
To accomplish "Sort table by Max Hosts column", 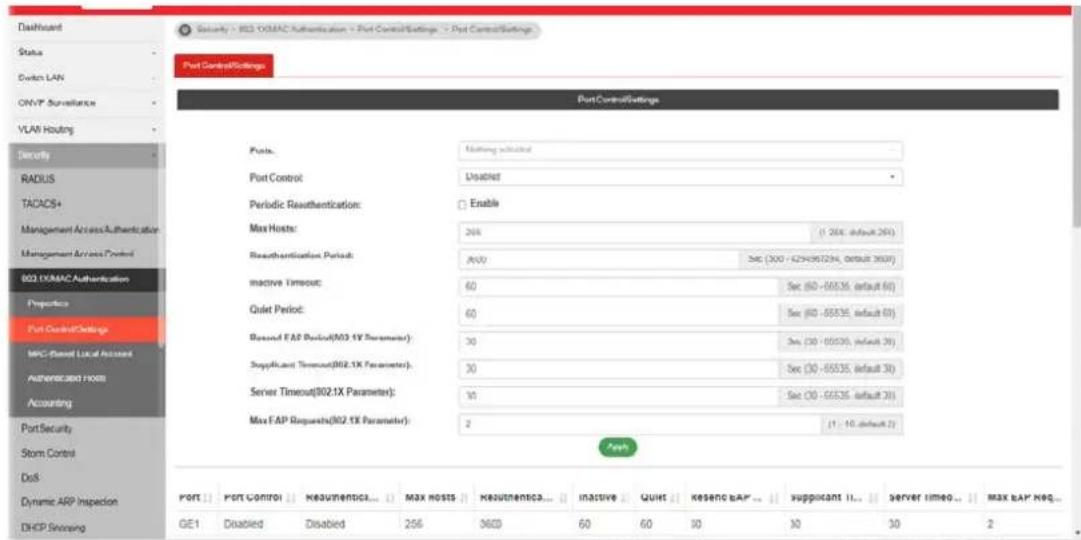I will [436, 497].
